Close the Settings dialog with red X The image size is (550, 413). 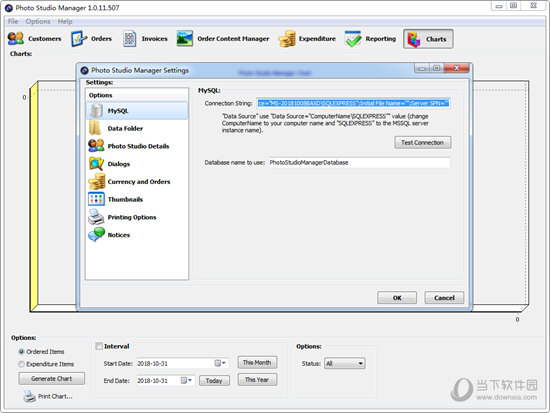[456, 68]
